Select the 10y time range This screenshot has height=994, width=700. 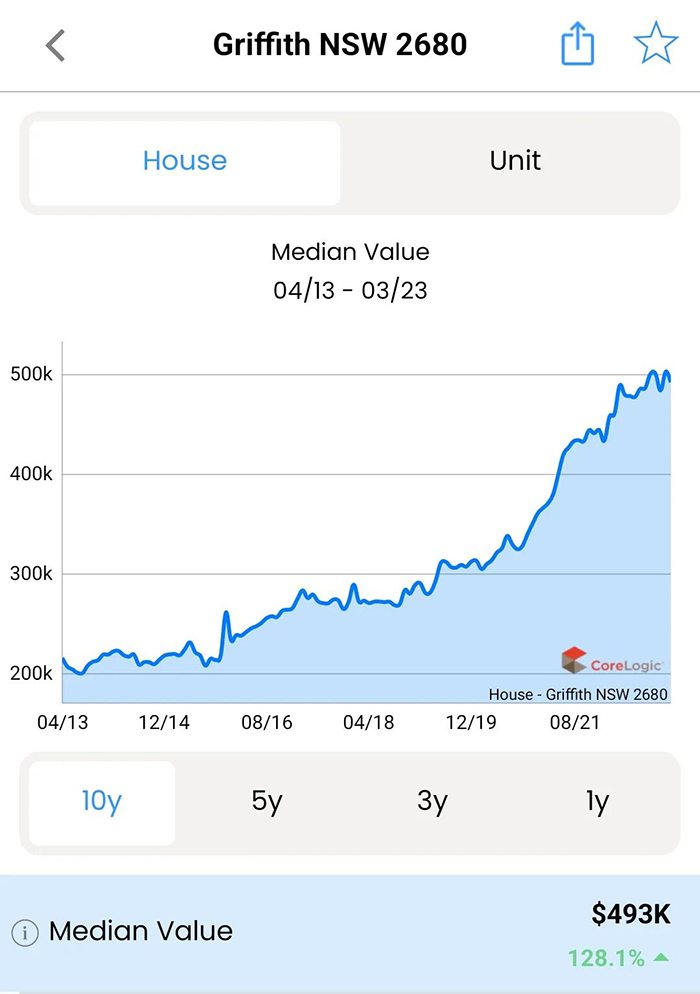coord(101,803)
